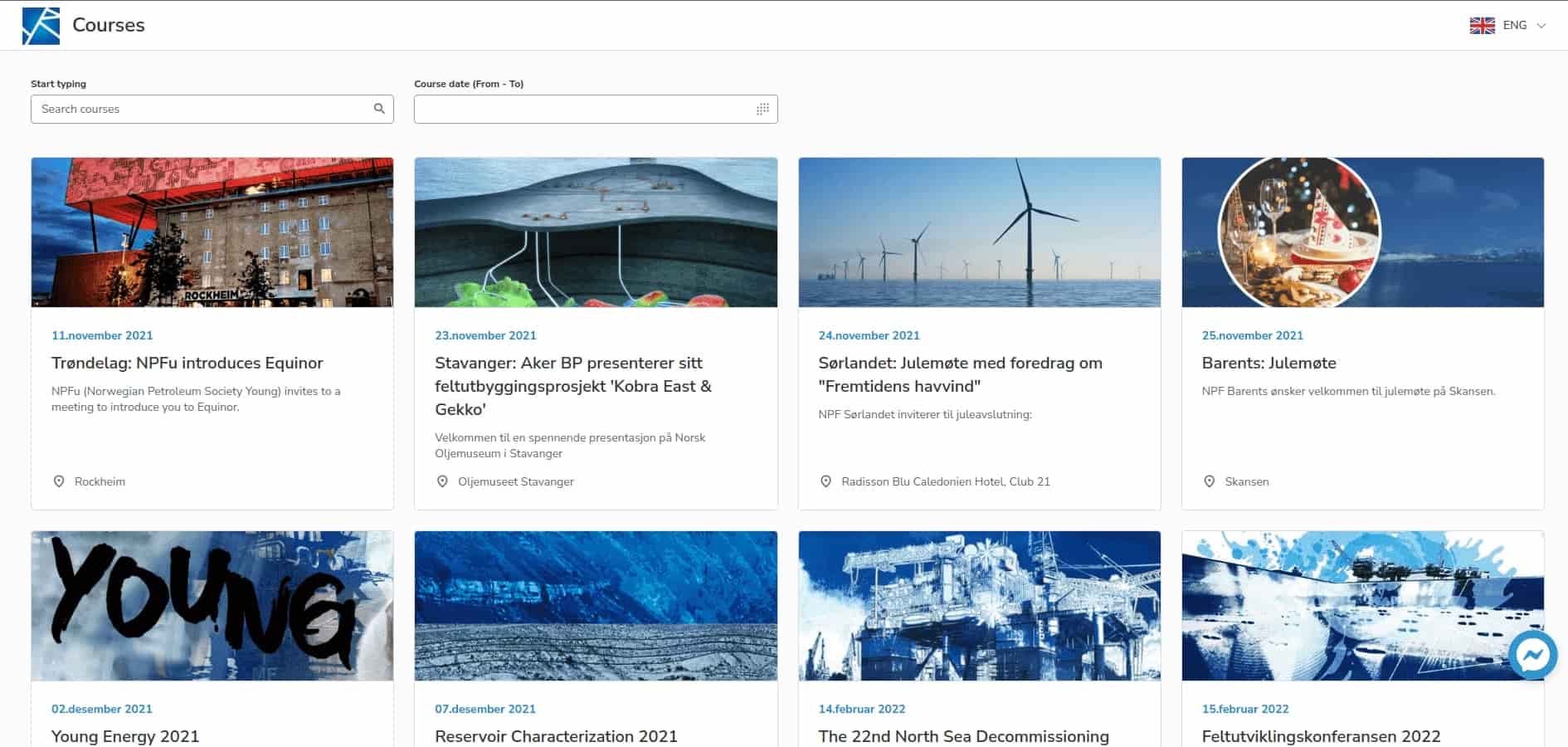Click the date 11.november 2021
The height and width of the screenshot is (747, 1568).
(x=102, y=335)
